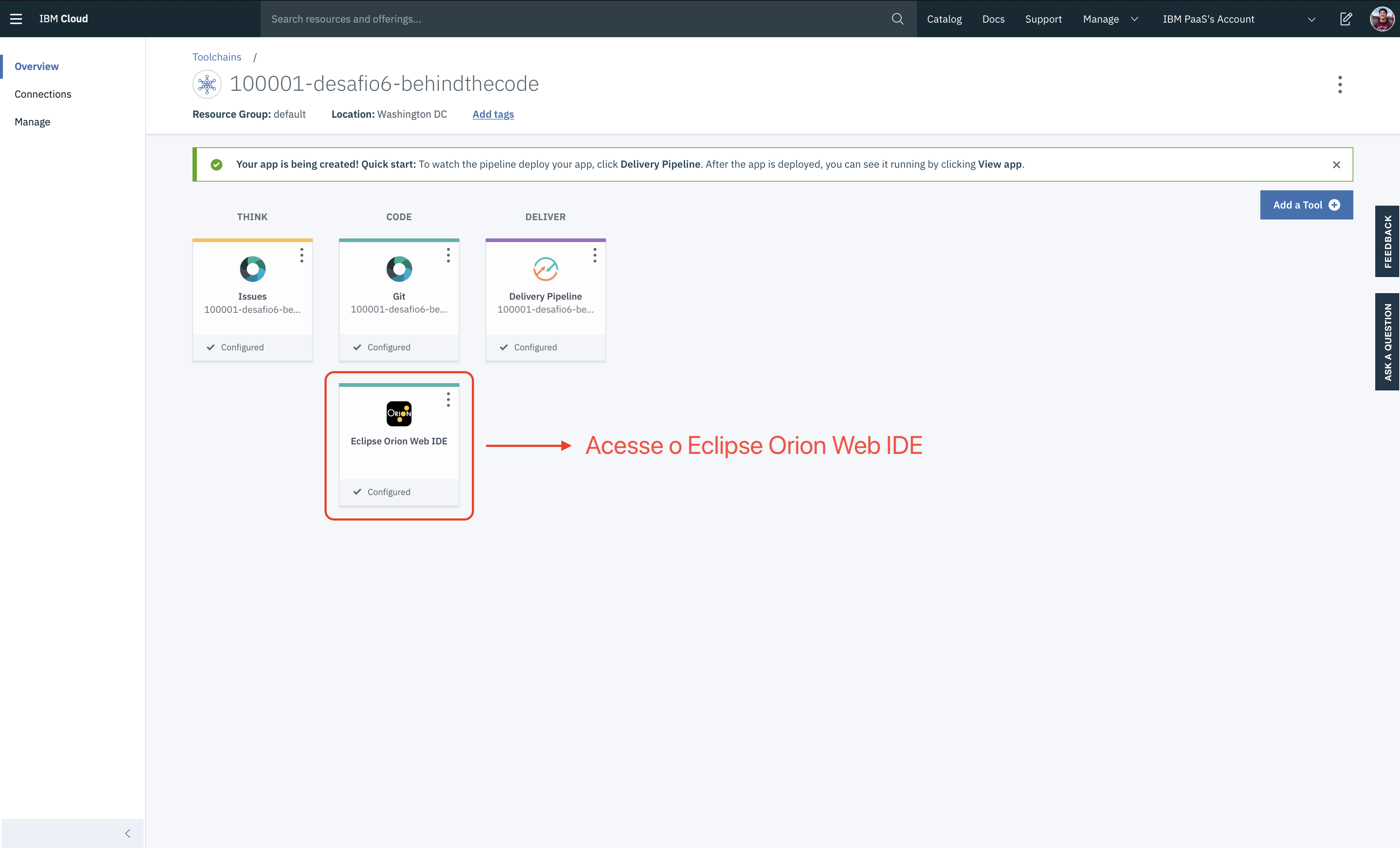Open the Issues card's three-dot menu
Screen dimensions: 1400x848
coord(302,255)
